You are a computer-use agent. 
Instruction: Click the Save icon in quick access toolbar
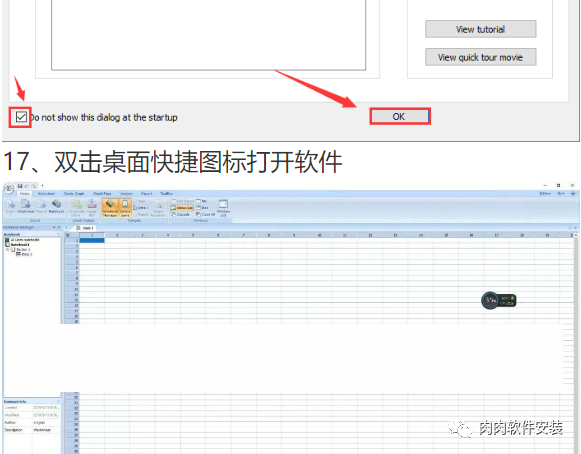coord(20,186)
